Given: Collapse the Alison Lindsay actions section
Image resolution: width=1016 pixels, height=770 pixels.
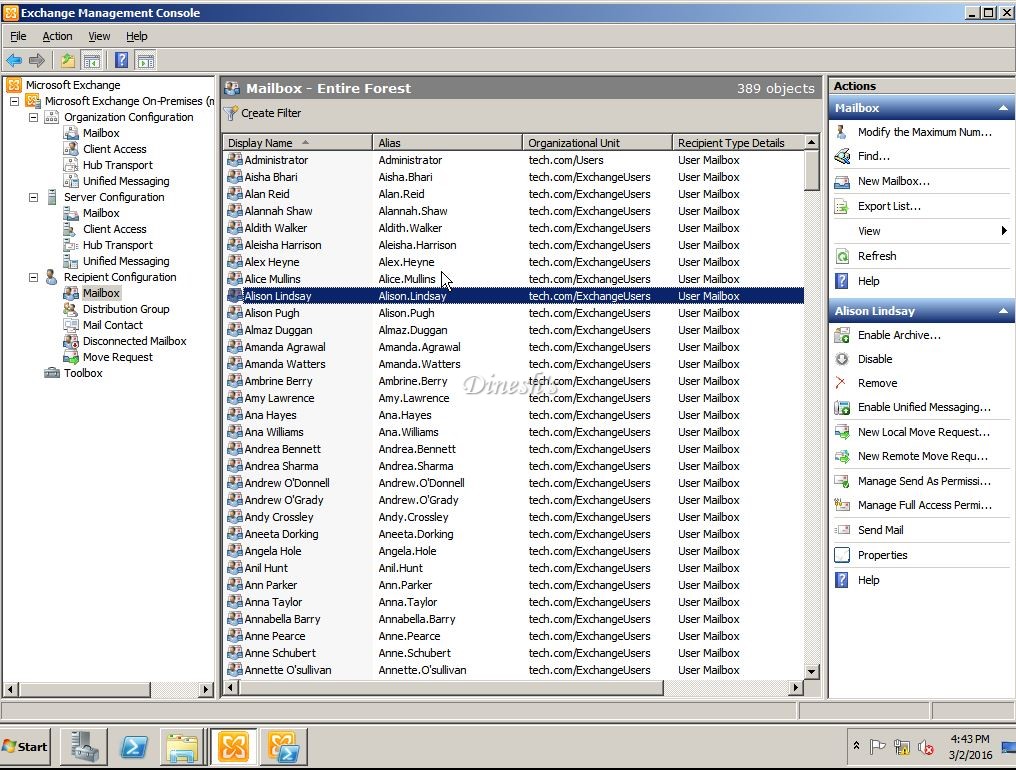Looking at the screenshot, I should (x=1003, y=311).
